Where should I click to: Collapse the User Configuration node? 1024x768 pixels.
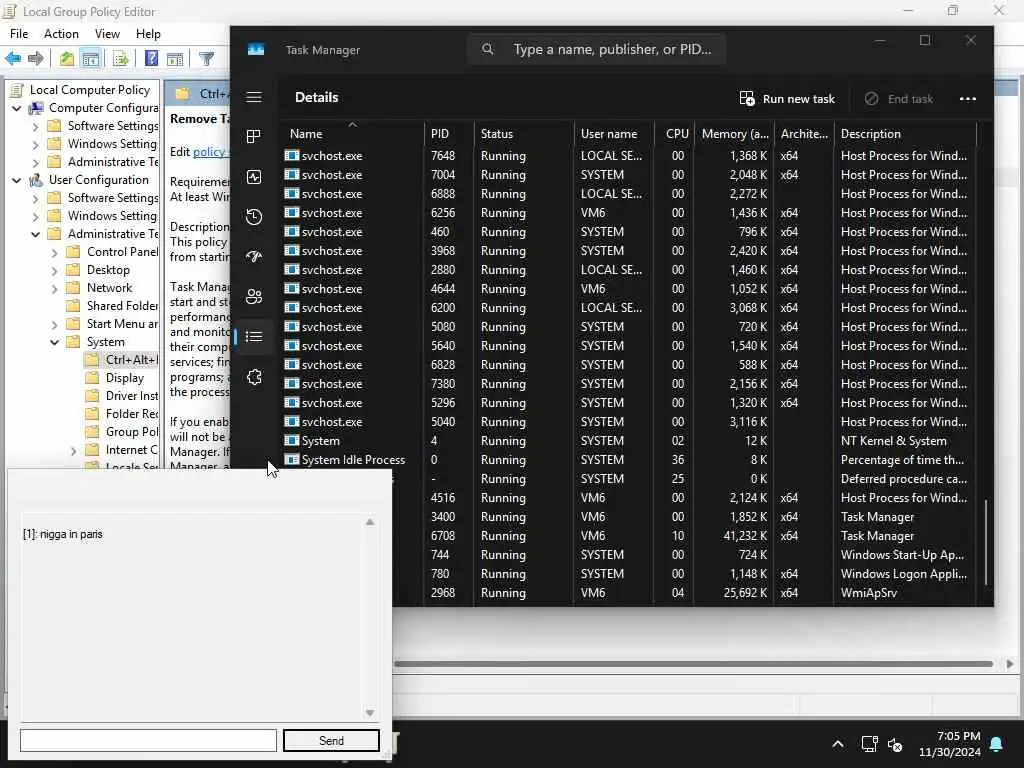[x=17, y=180]
